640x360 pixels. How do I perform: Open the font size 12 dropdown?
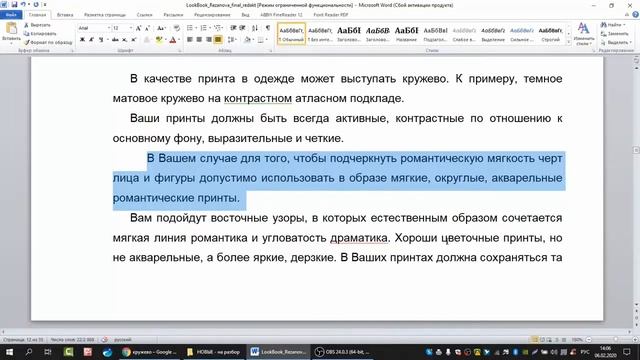coord(131,28)
